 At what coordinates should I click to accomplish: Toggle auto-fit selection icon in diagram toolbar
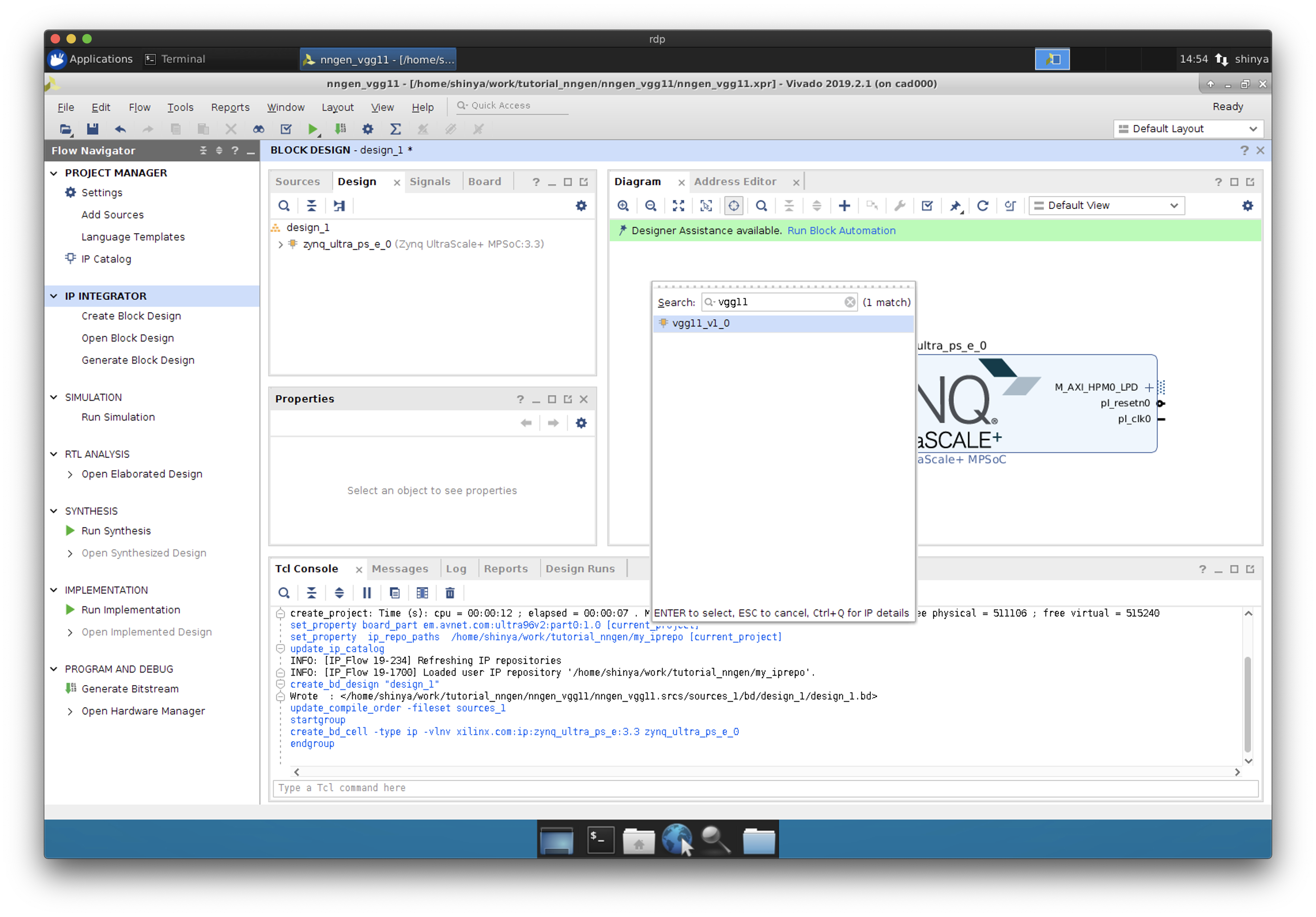point(734,206)
